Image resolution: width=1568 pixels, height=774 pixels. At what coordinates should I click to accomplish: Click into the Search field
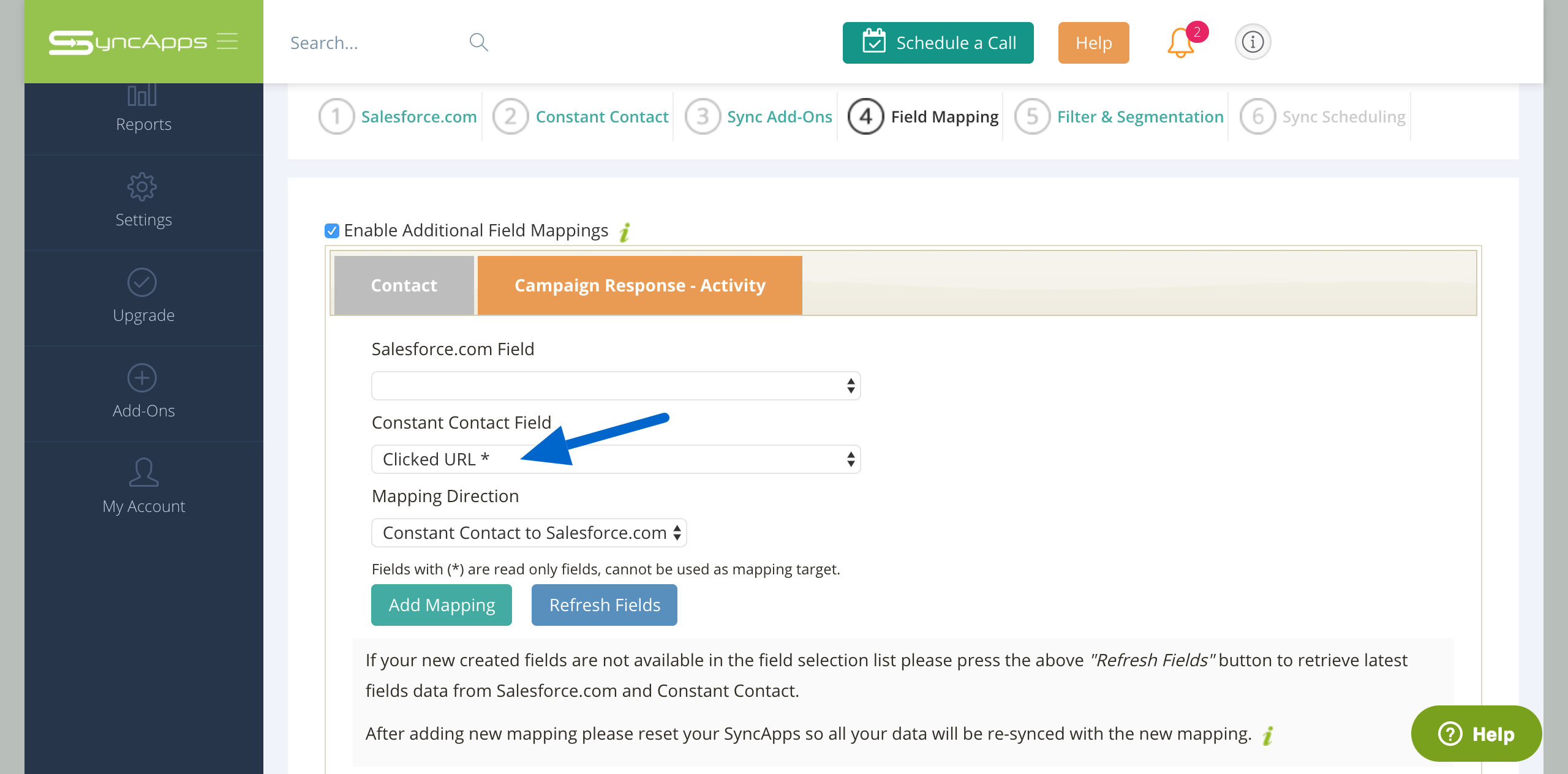pyautogui.click(x=374, y=43)
